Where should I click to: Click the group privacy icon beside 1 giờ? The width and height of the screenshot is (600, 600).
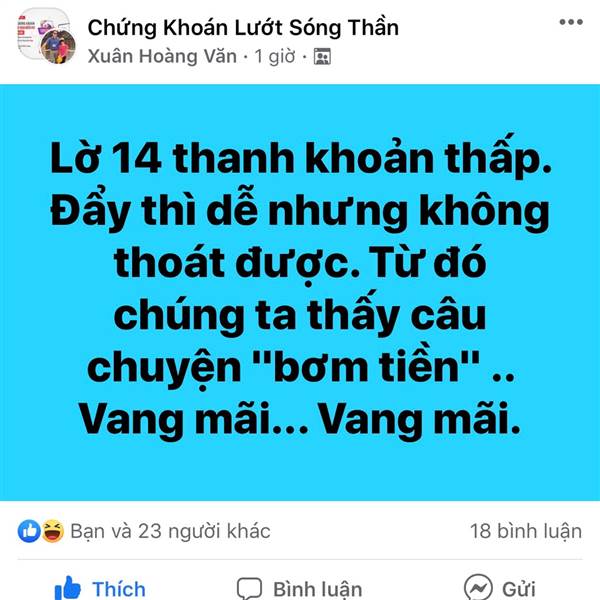click(x=322, y=57)
